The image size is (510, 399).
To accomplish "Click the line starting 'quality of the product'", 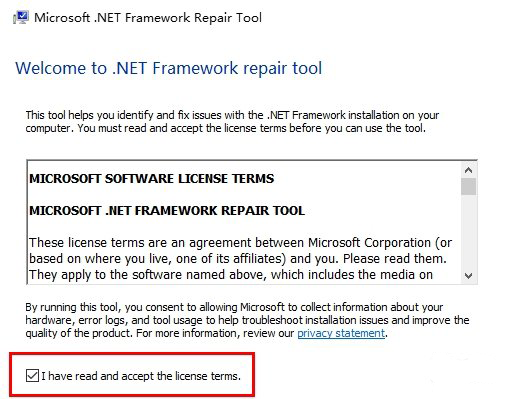I will pyautogui.click(x=206, y=333).
